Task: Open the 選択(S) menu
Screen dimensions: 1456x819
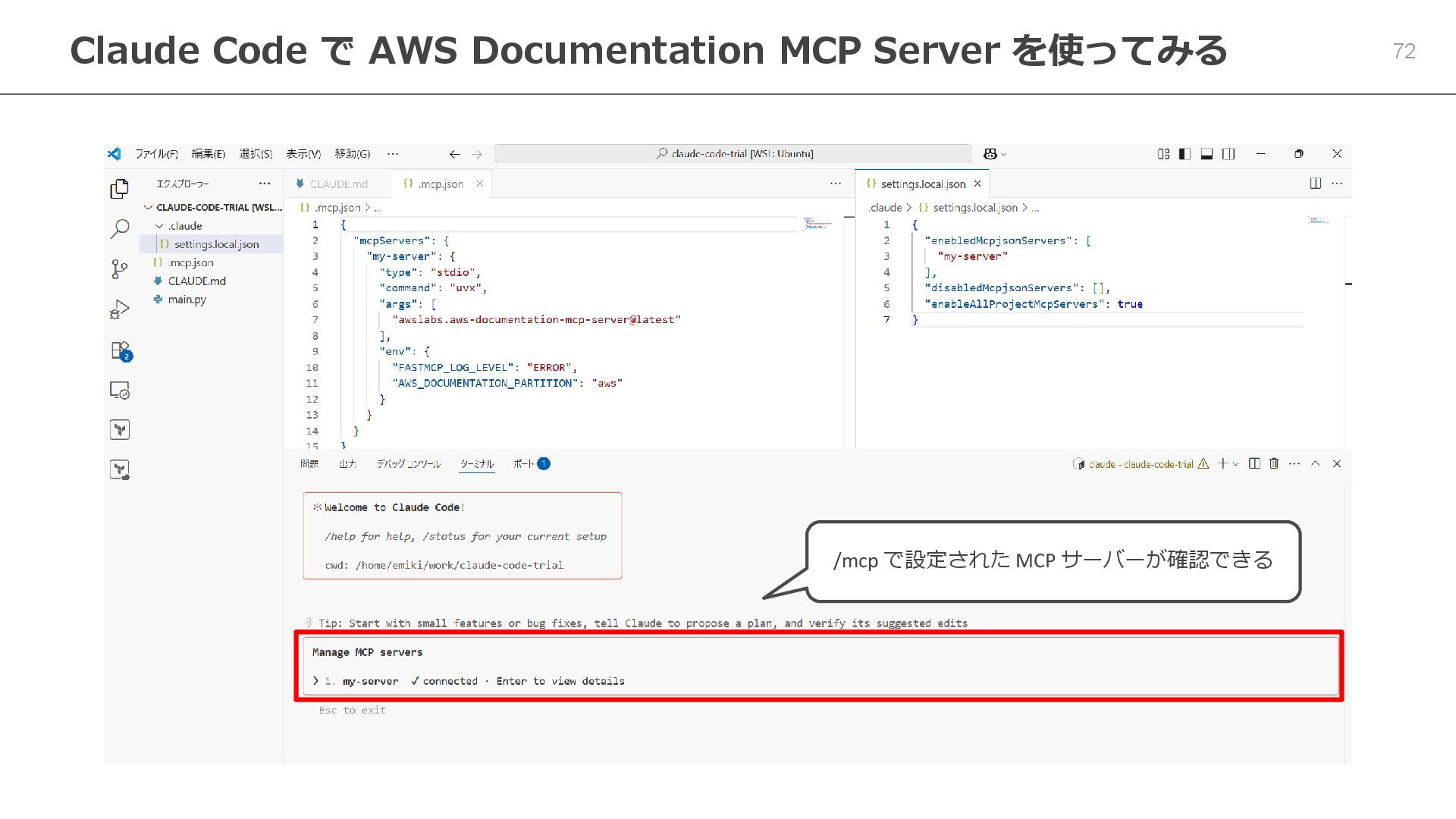Action: point(256,154)
